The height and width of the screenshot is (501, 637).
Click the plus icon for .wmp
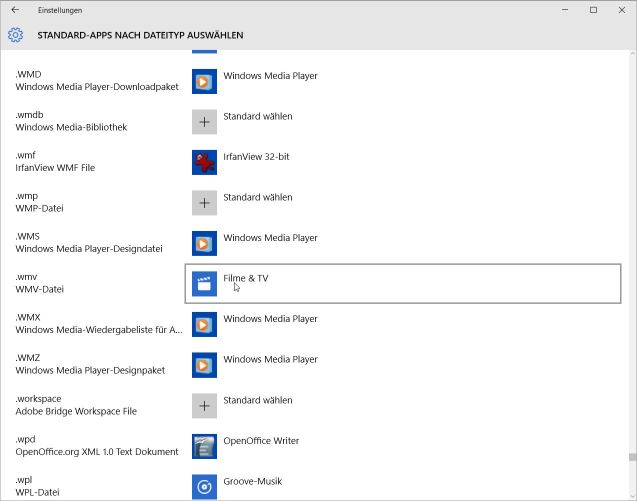(x=204, y=203)
